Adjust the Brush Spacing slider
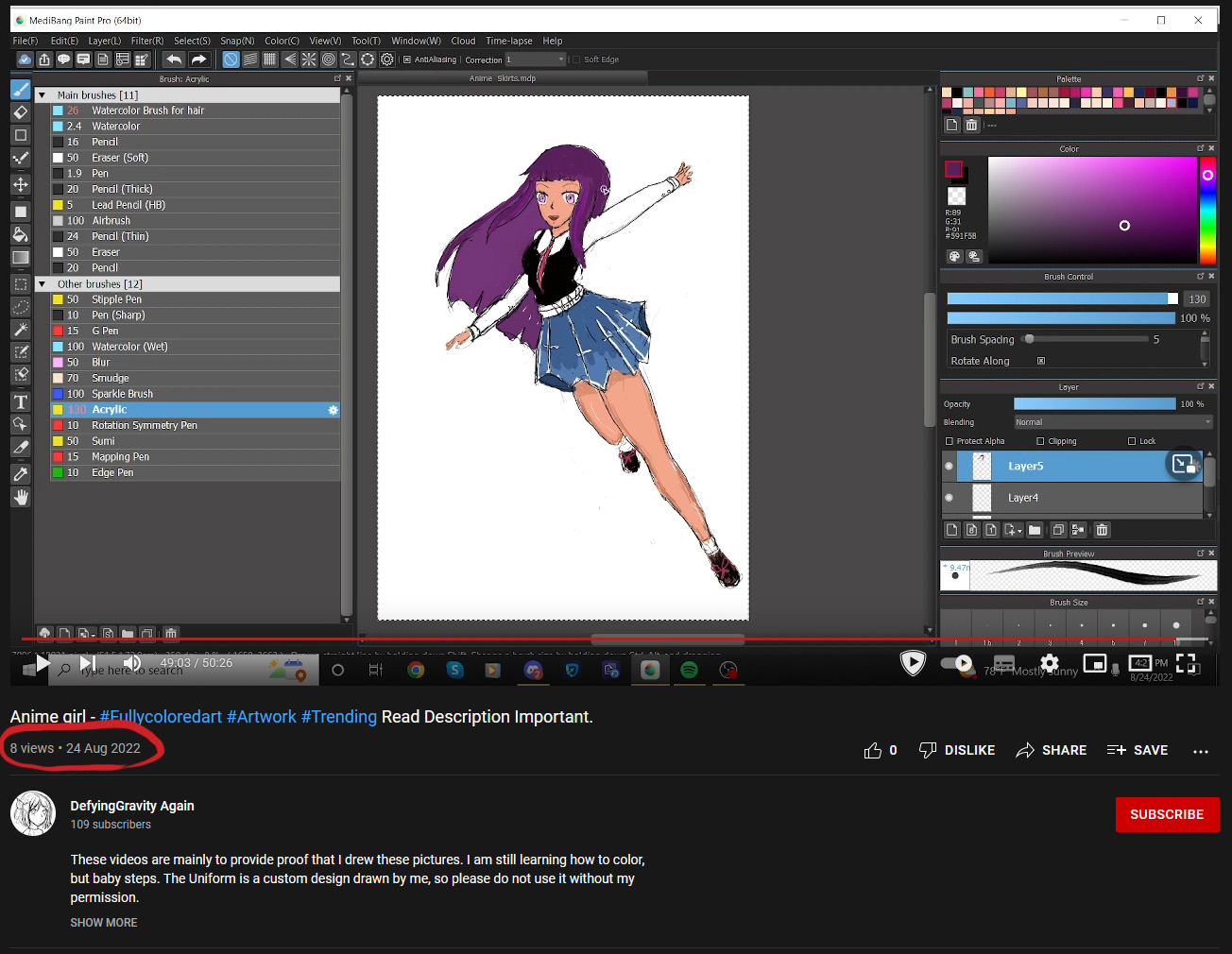1232x954 pixels. tap(1087, 339)
